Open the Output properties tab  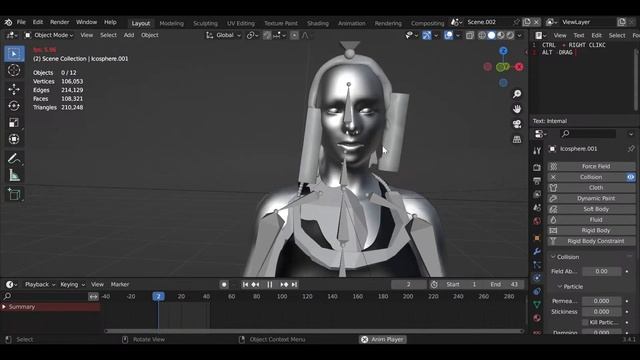(537, 181)
